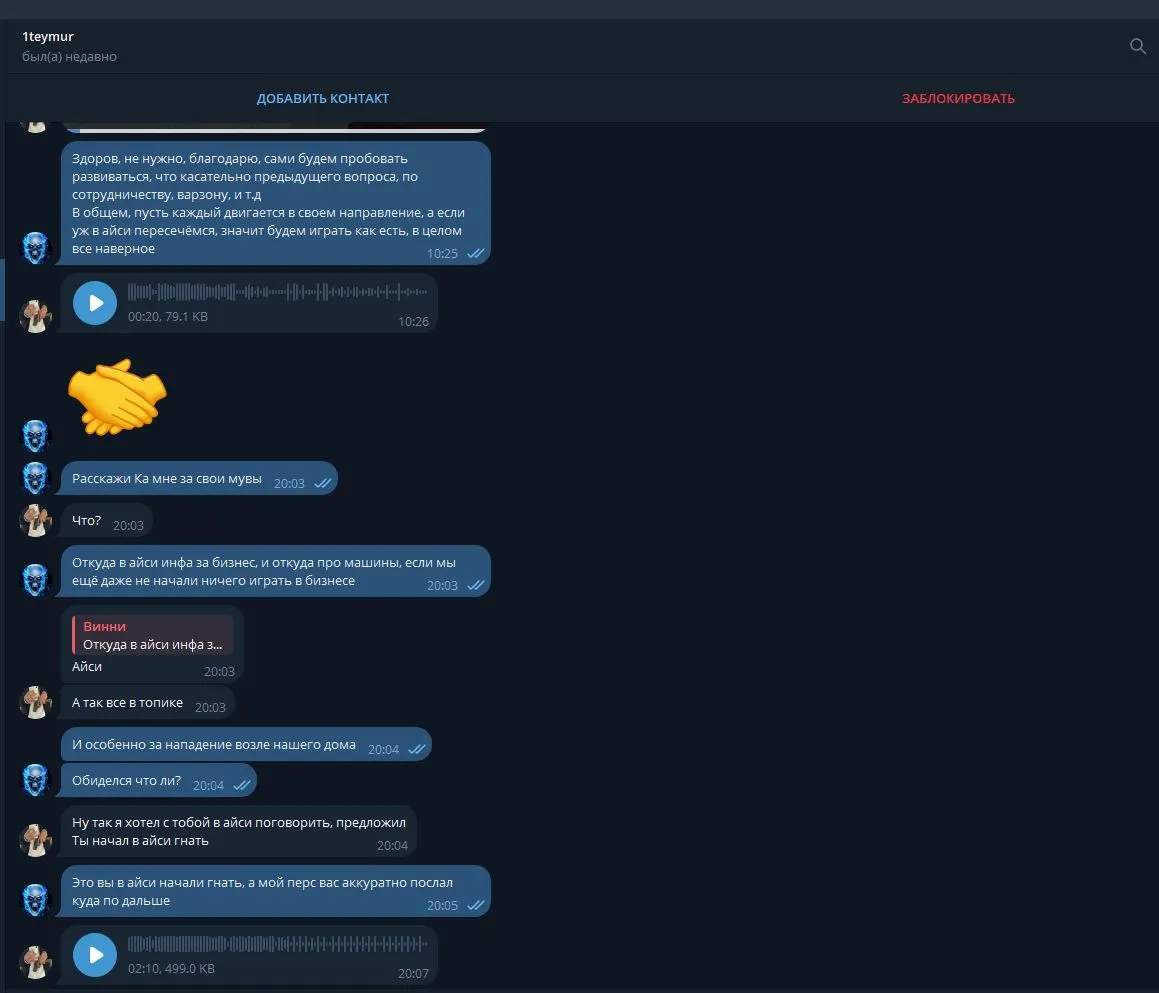
Task: Click ДОБАВИТЬ КОНТАКТ button
Action: pyautogui.click(x=322, y=98)
